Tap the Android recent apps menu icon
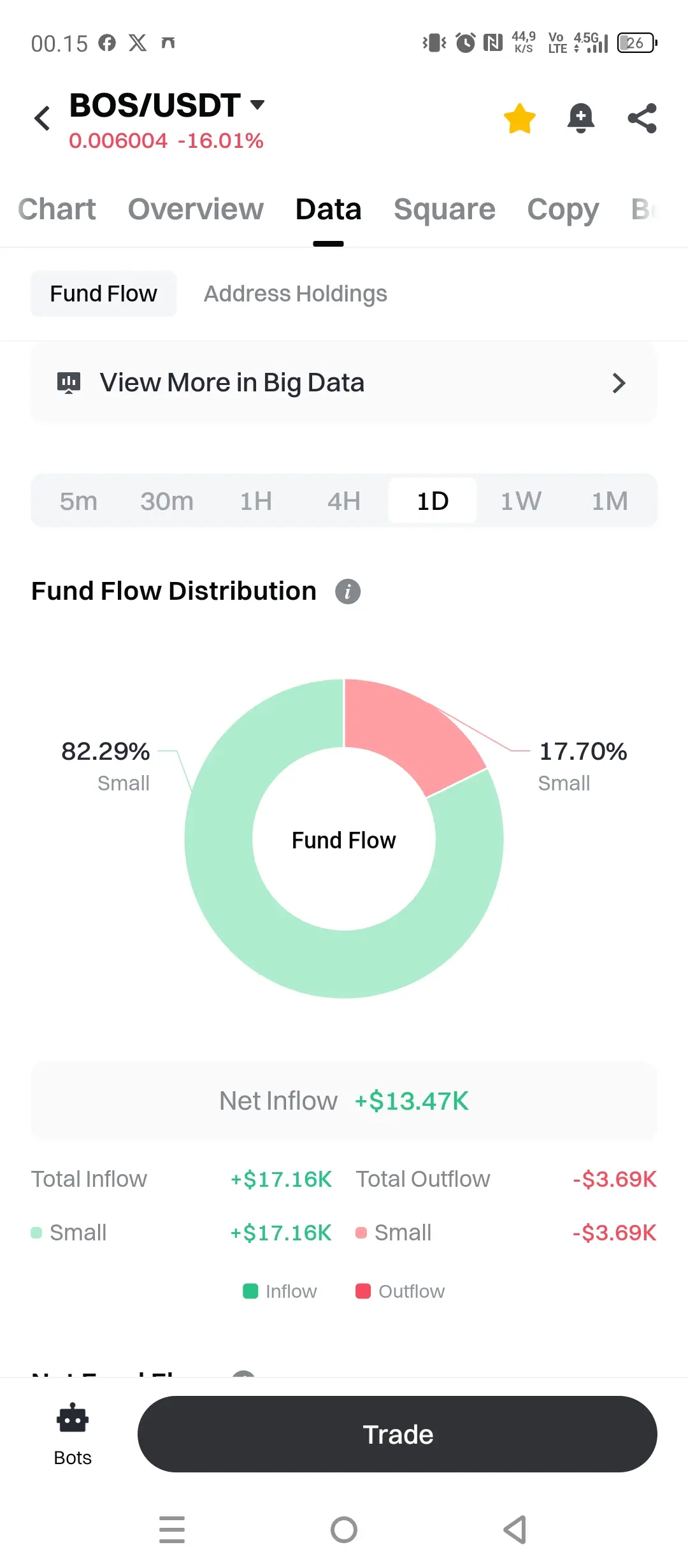This screenshot has height=1568, width=688. pos(172,1530)
